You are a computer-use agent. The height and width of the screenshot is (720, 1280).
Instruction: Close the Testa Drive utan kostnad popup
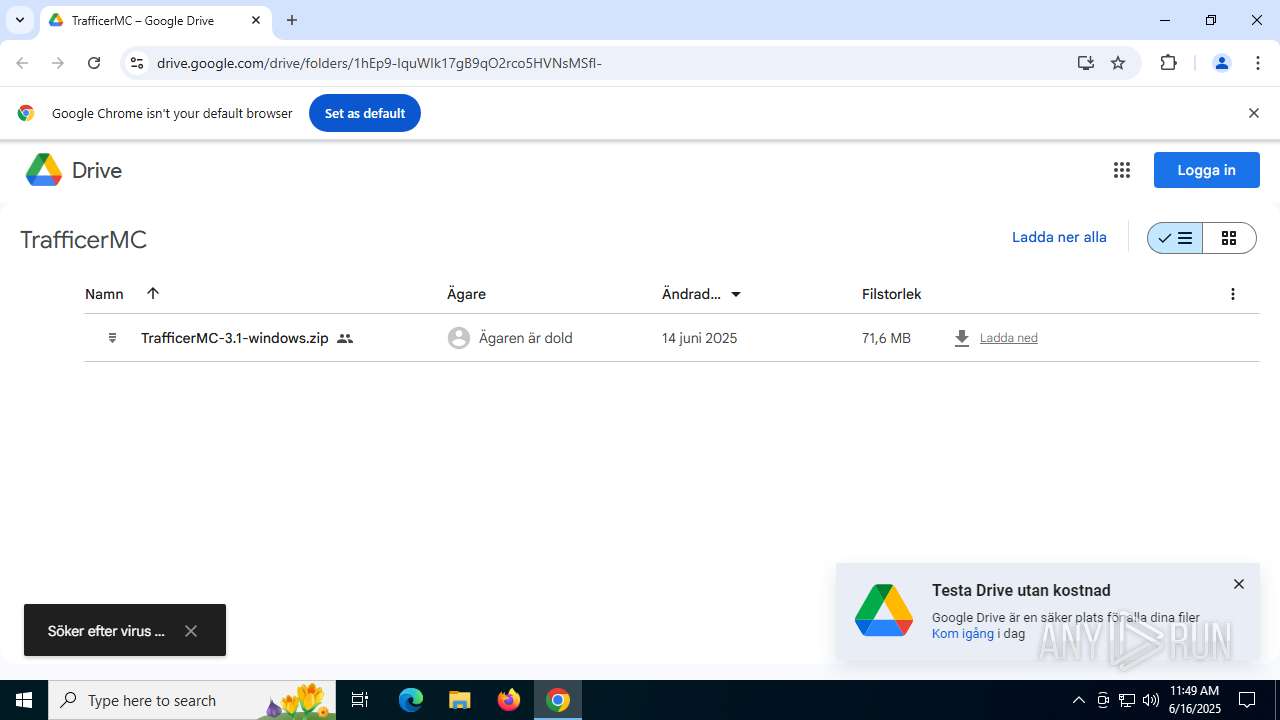(x=1239, y=584)
